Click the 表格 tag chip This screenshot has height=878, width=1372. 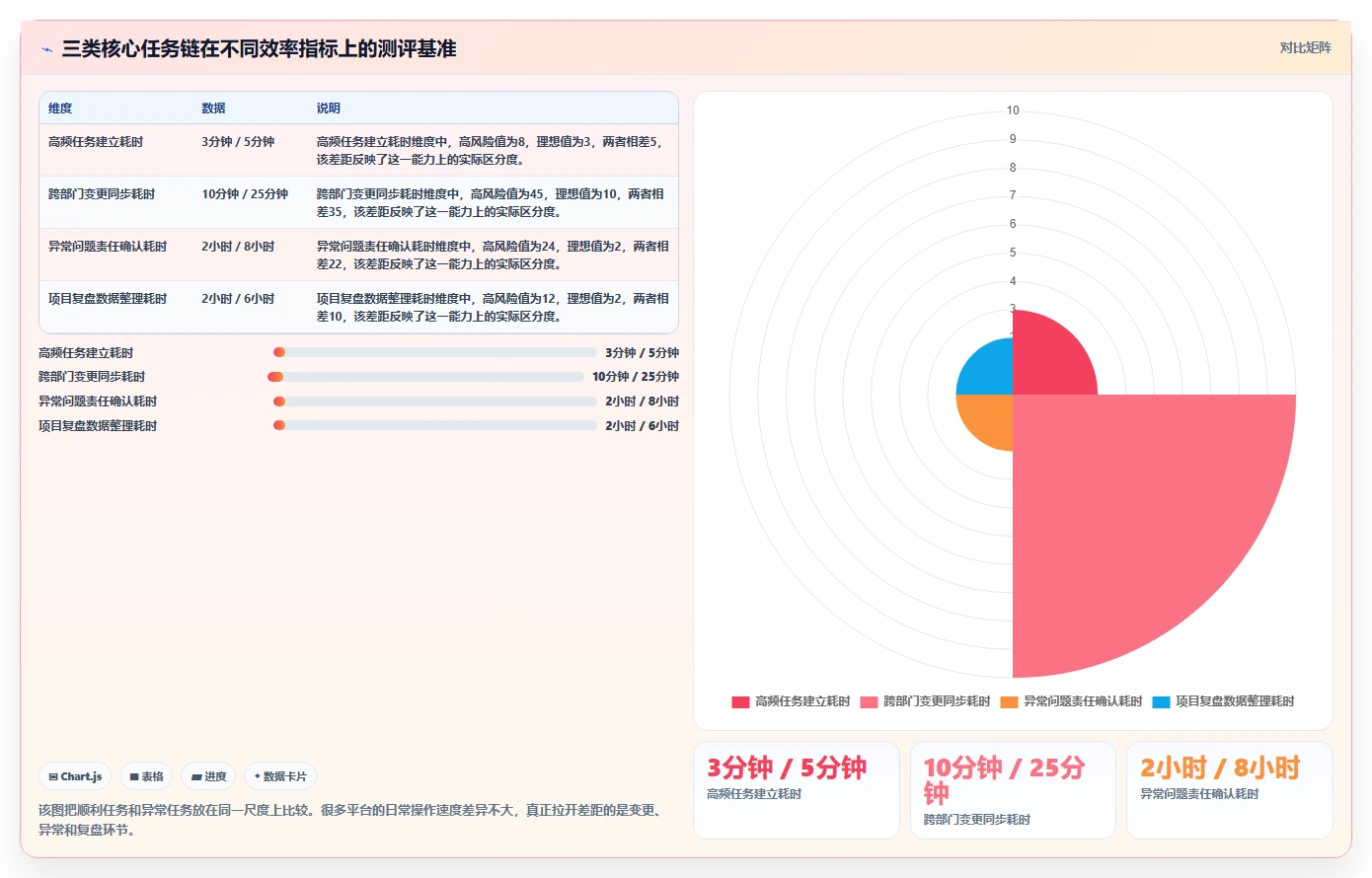click(147, 776)
